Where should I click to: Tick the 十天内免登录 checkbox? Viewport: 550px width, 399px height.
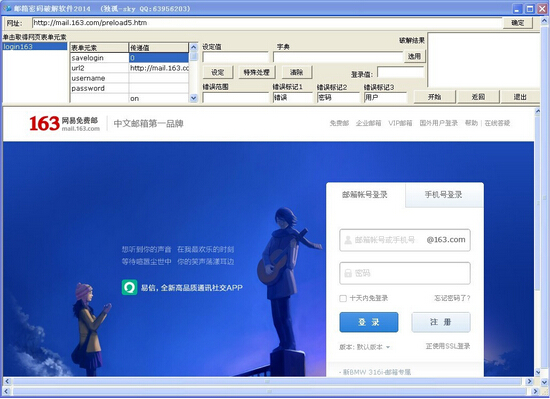point(343,298)
